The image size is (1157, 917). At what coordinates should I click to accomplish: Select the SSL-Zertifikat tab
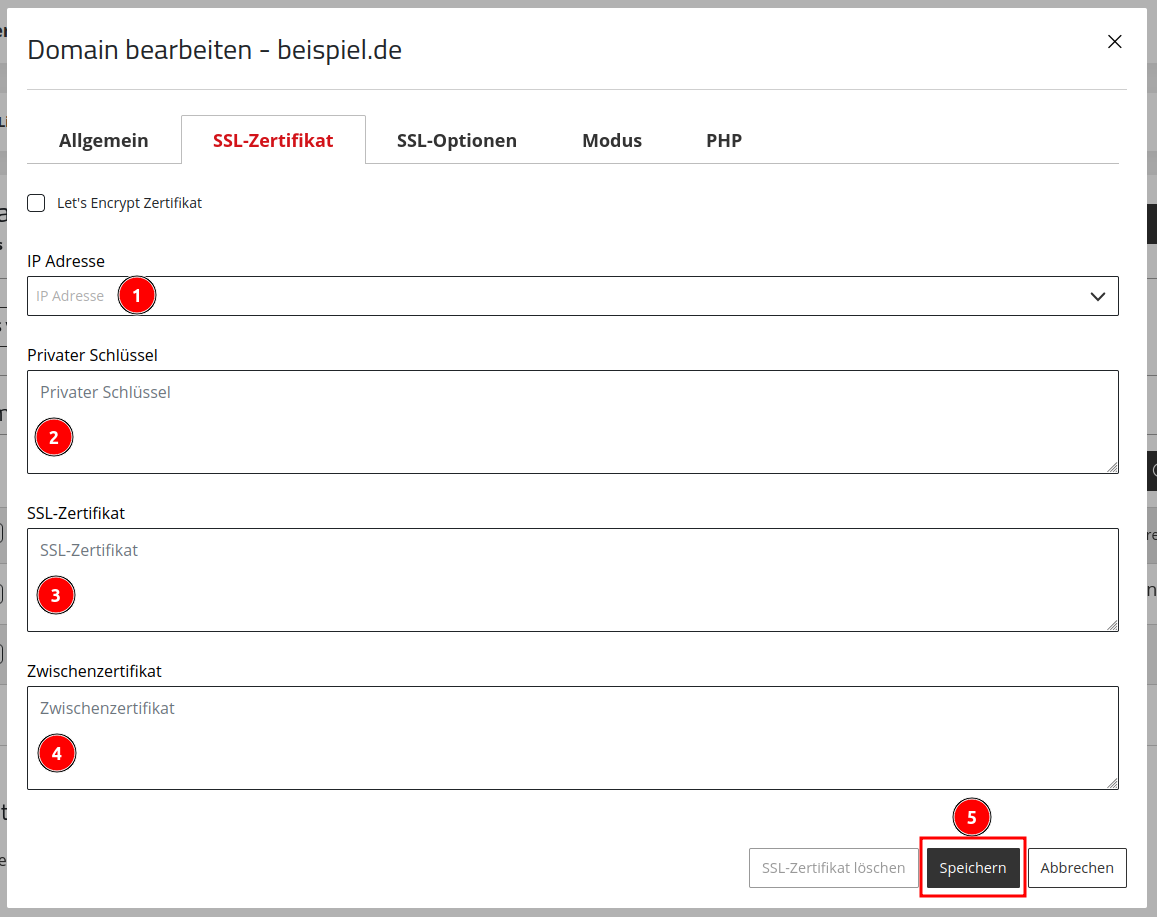273,140
